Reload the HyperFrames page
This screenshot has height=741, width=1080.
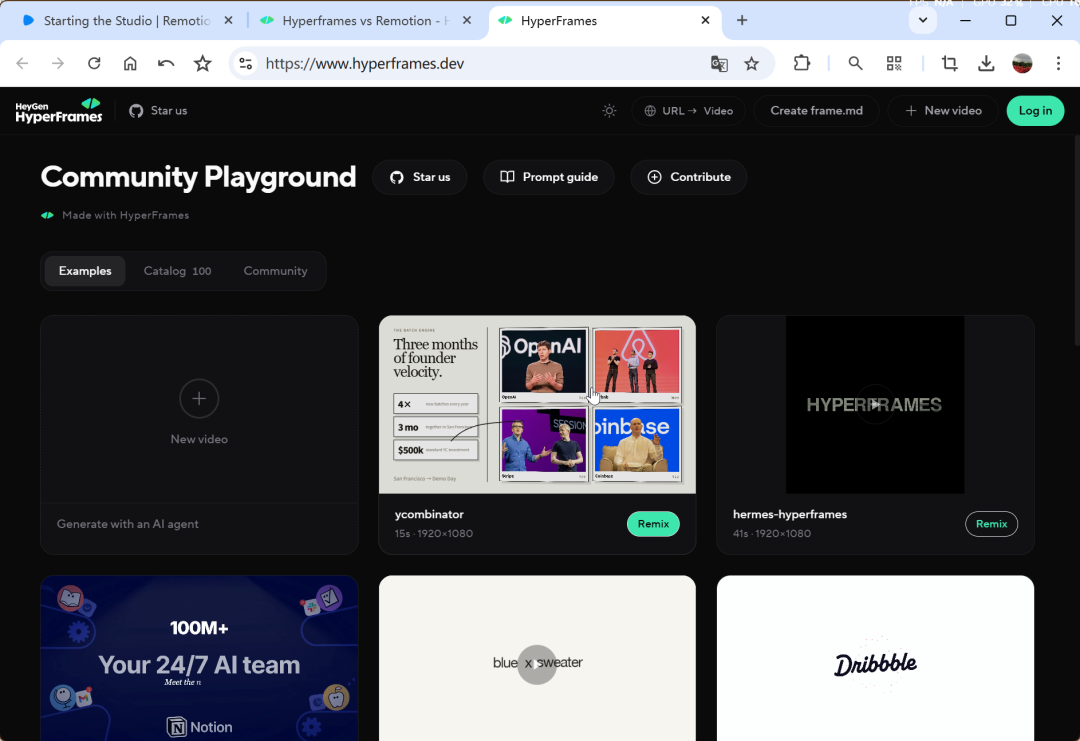click(94, 63)
